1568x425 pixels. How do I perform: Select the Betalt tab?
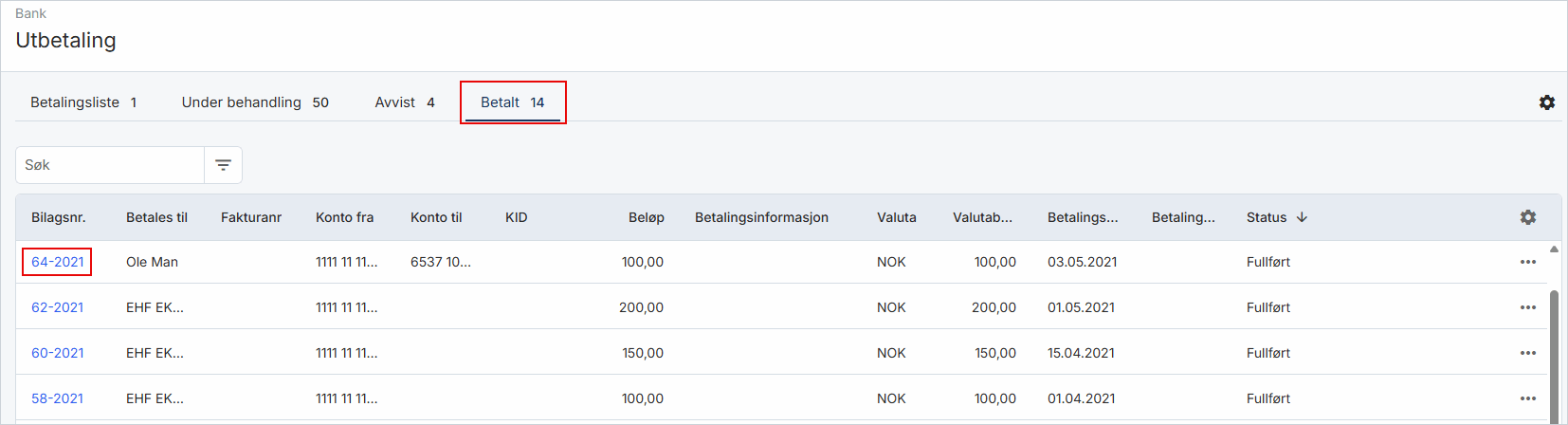(513, 102)
